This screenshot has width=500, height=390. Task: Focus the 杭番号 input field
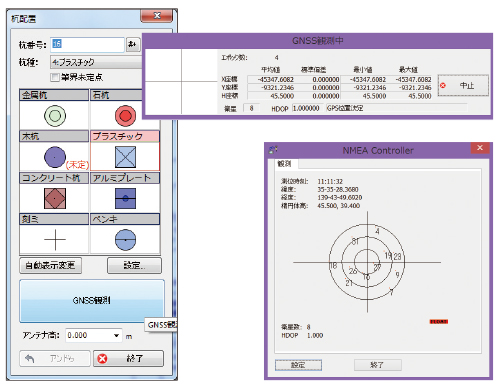(x=87, y=44)
